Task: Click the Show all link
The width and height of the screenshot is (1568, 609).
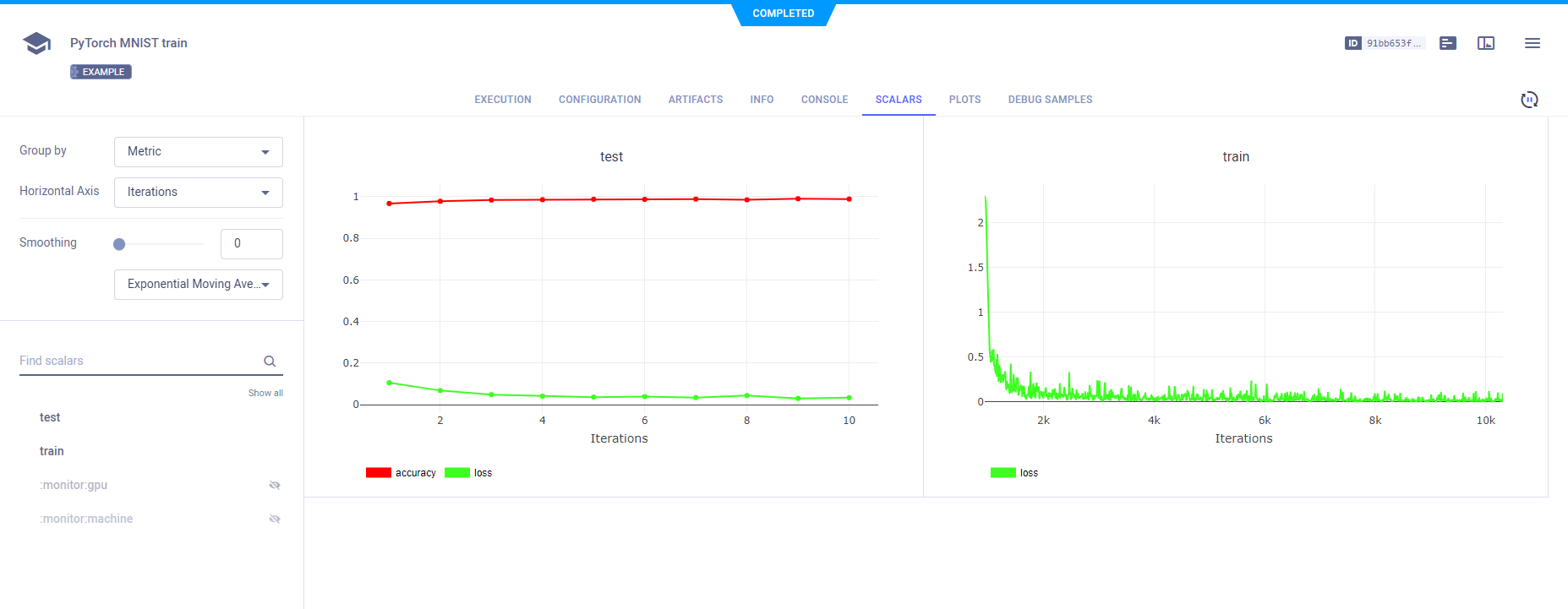Action: point(265,393)
